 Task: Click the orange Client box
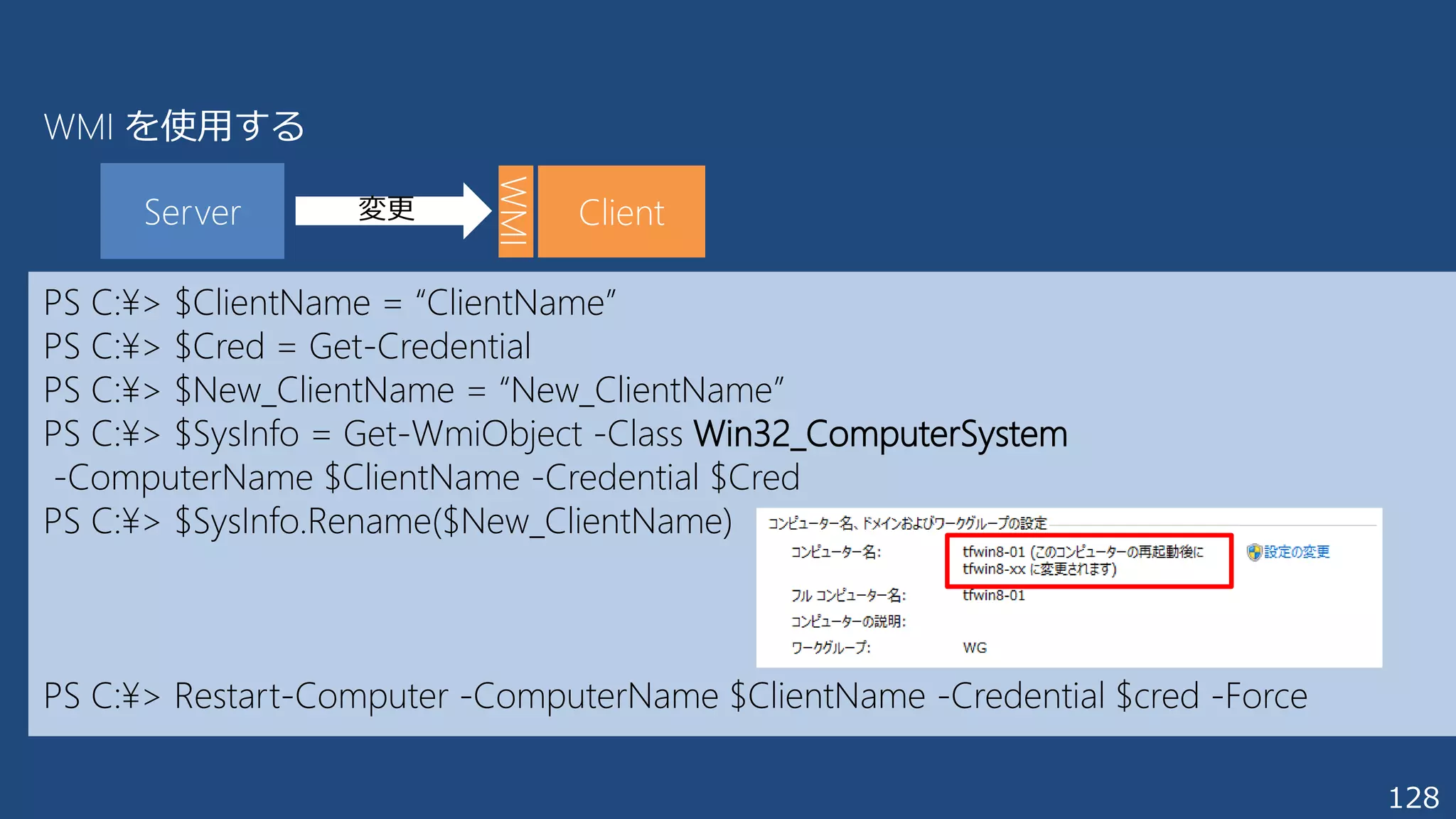tap(621, 211)
